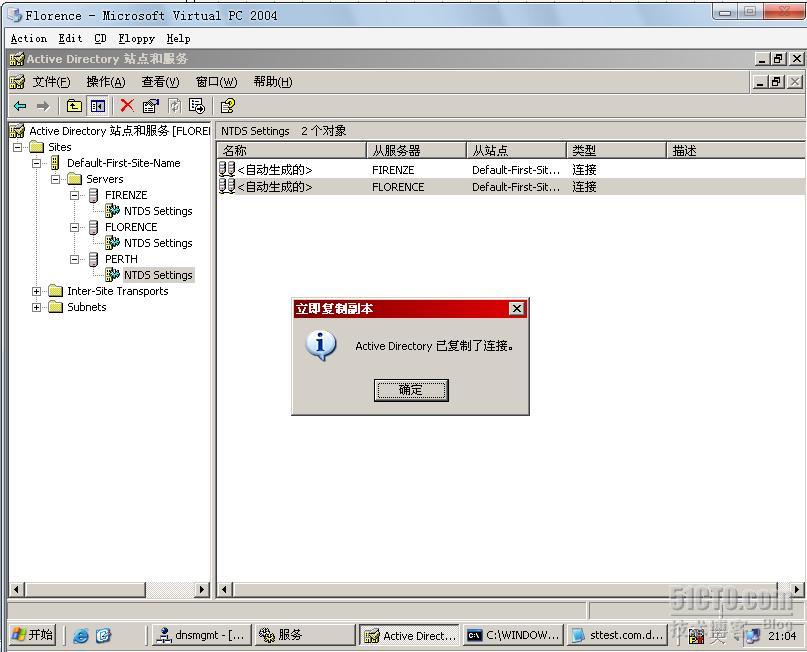Open Virtual PC Floppy menu
This screenshot has width=807, height=652.
coord(136,39)
